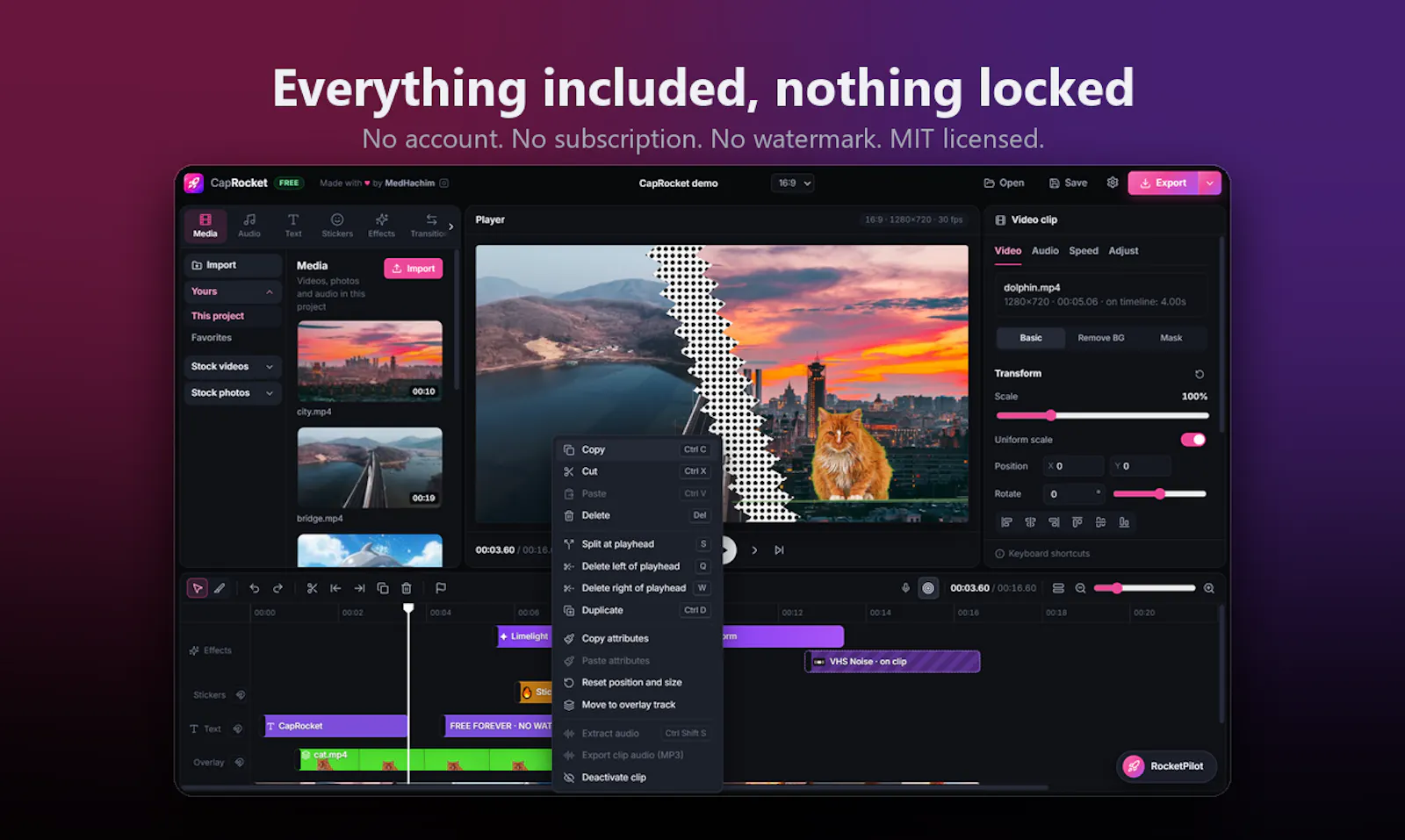
Task: Show more media tabs with right chevron
Action: point(451,226)
